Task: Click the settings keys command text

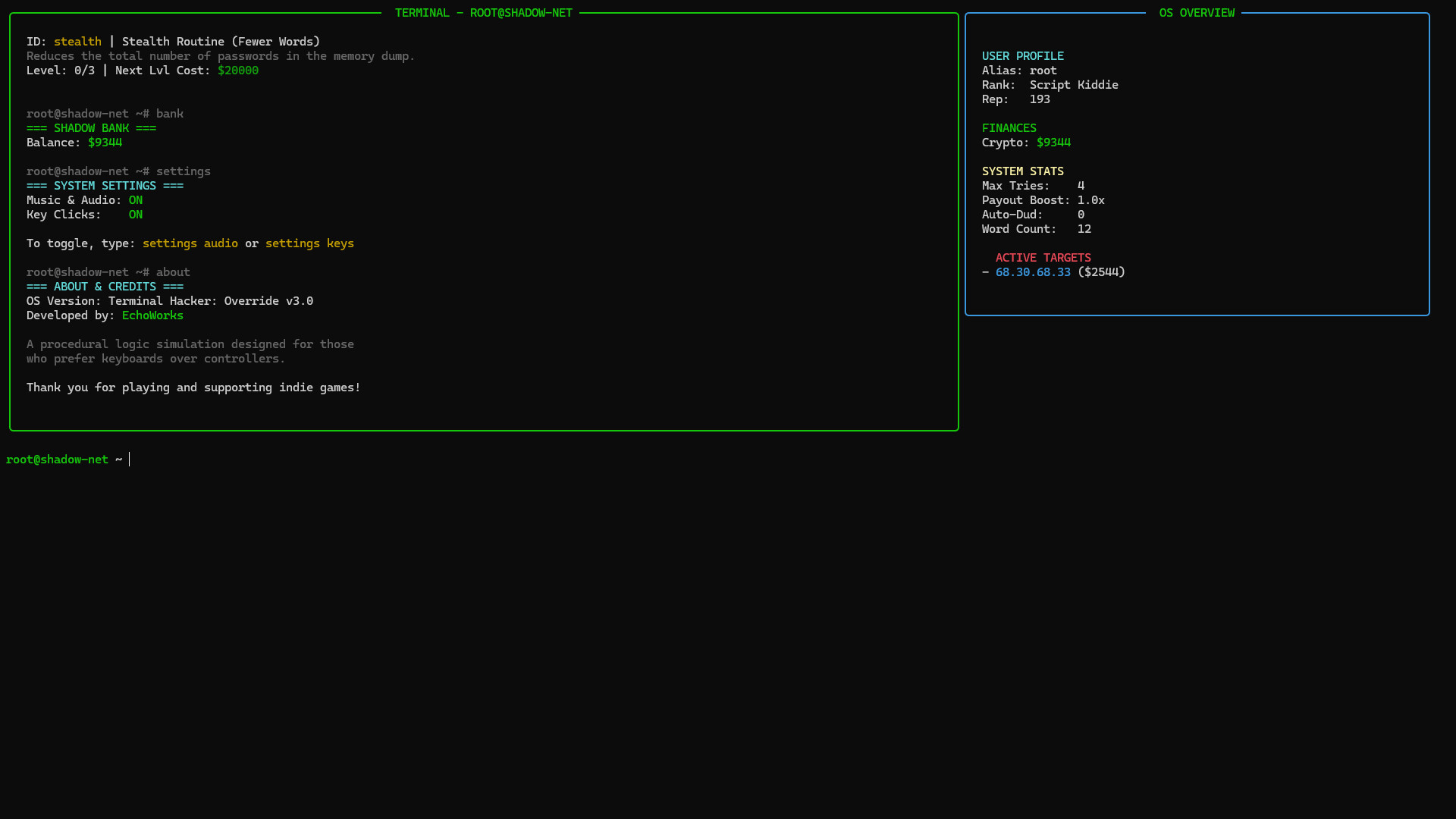Action: coord(309,243)
